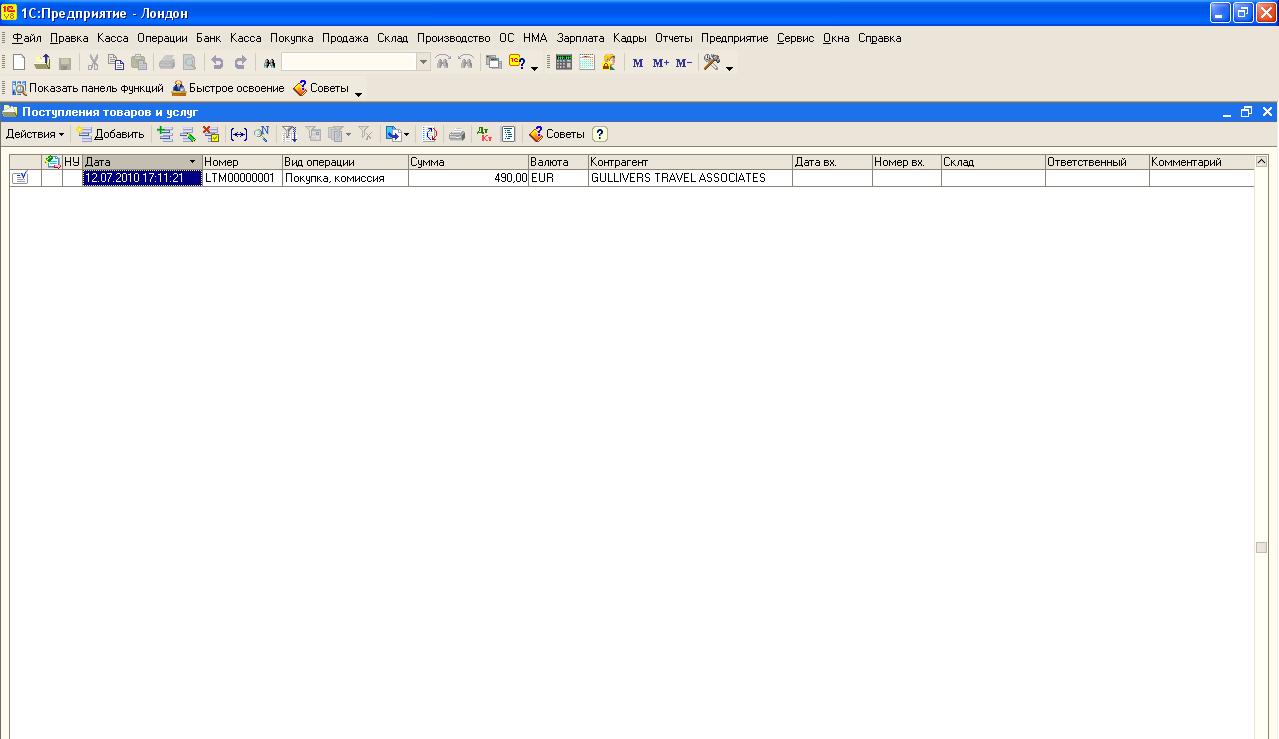The height and width of the screenshot is (739, 1279).
Task: Click the vertical scrollbar up arrow in list
Action: point(1261,161)
